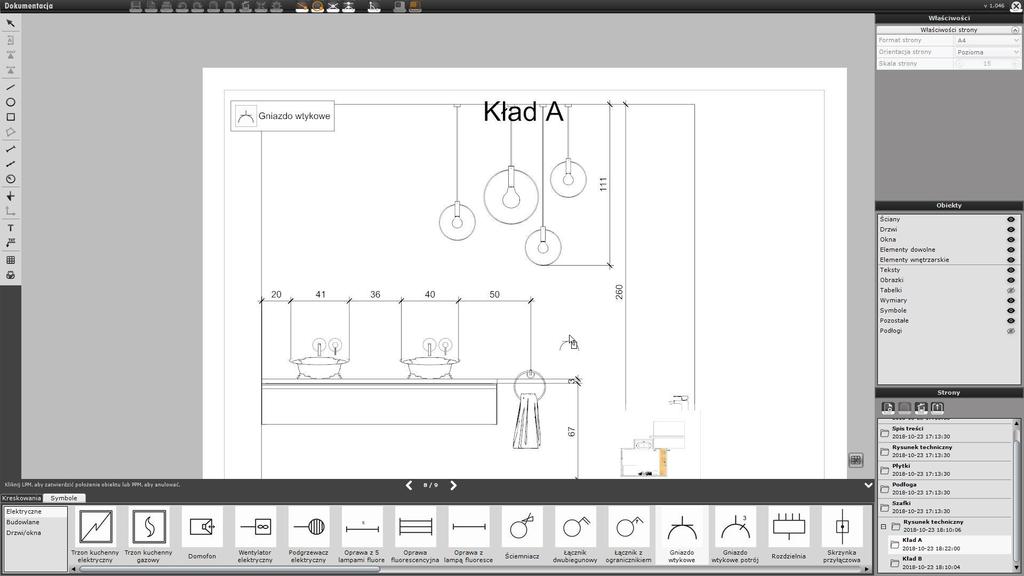Collapse the bottom symbols panel with chevron
The image size is (1024, 576).
click(x=867, y=485)
